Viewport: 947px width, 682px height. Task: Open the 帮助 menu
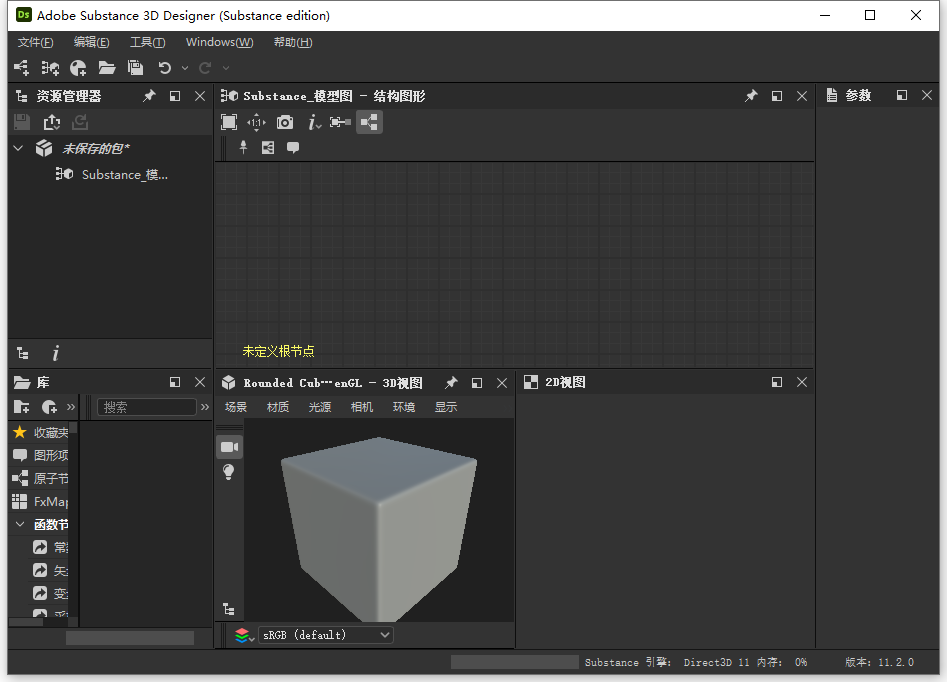click(293, 42)
